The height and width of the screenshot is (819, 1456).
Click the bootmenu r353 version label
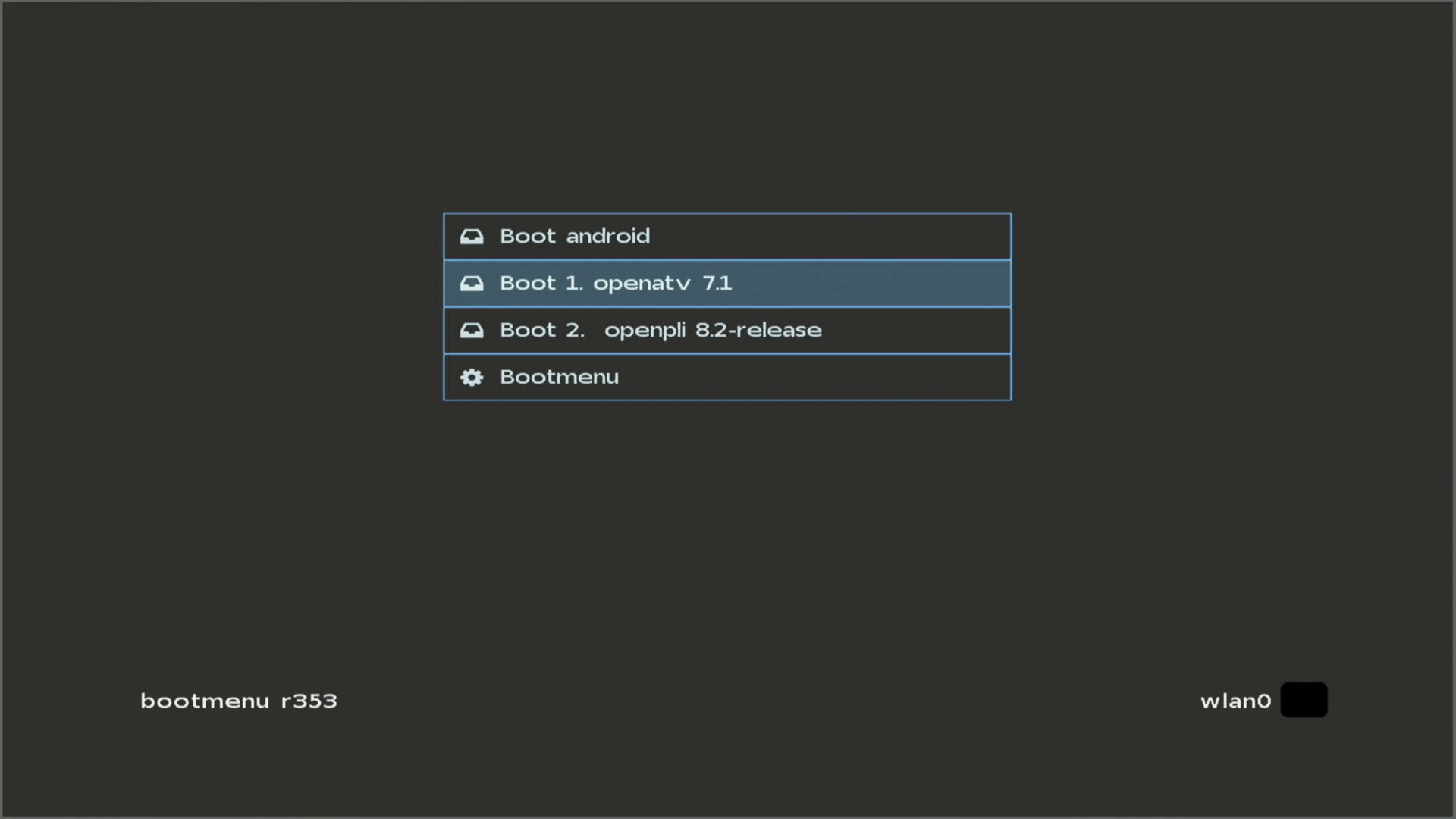pos(238,701)
